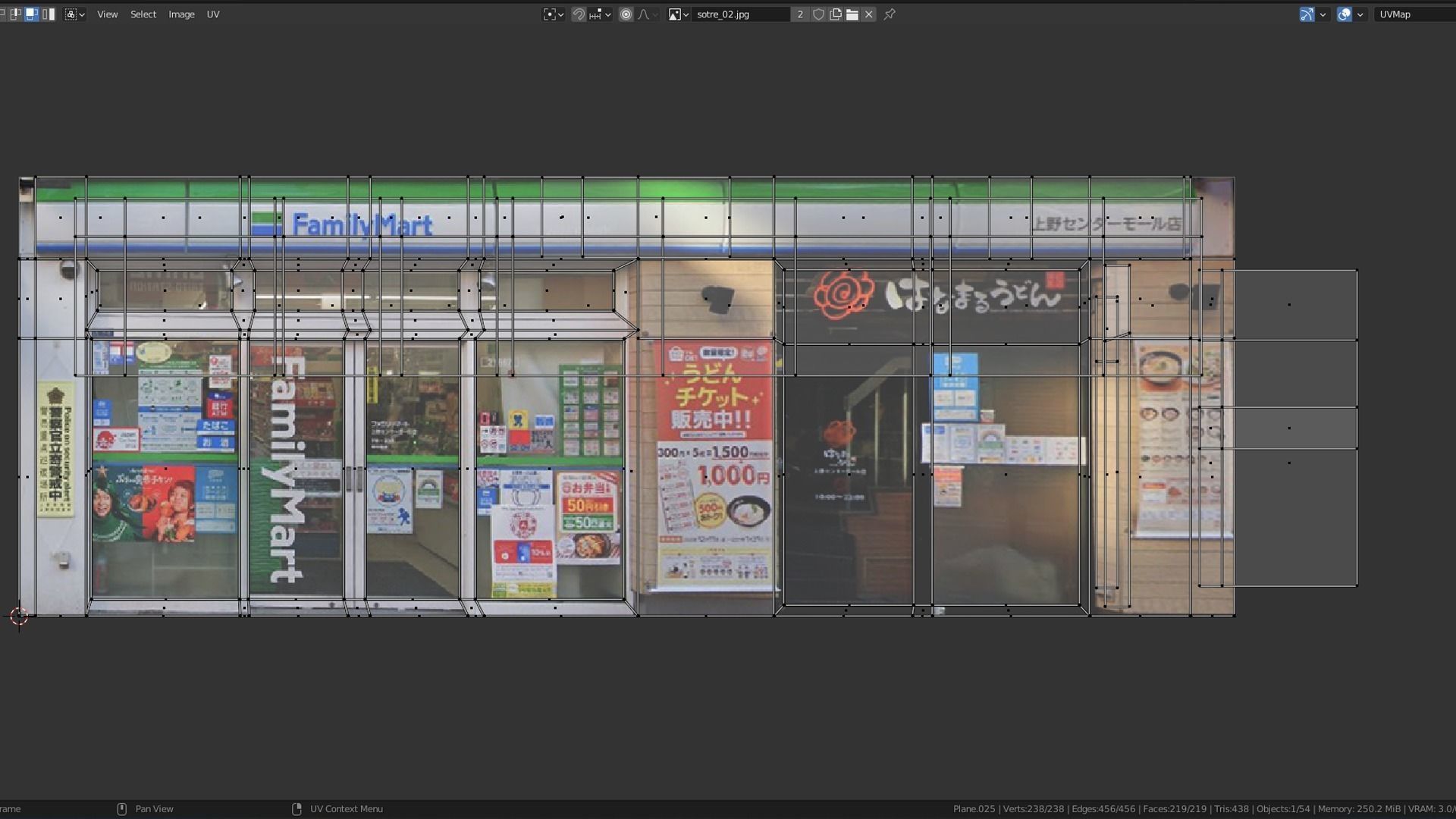Click the duplicate image data-block button
The width and height of the screenshot is (1456, 819).
click(835, 14)
